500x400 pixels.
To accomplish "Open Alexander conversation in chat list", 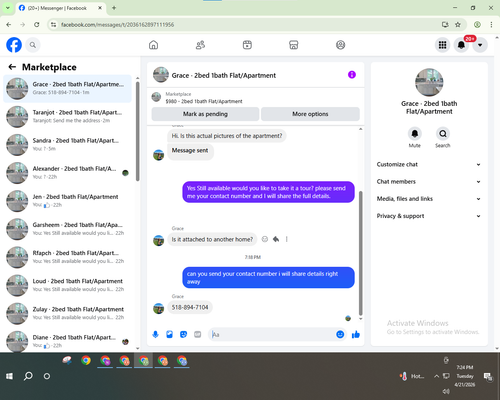I will [67, 173].
